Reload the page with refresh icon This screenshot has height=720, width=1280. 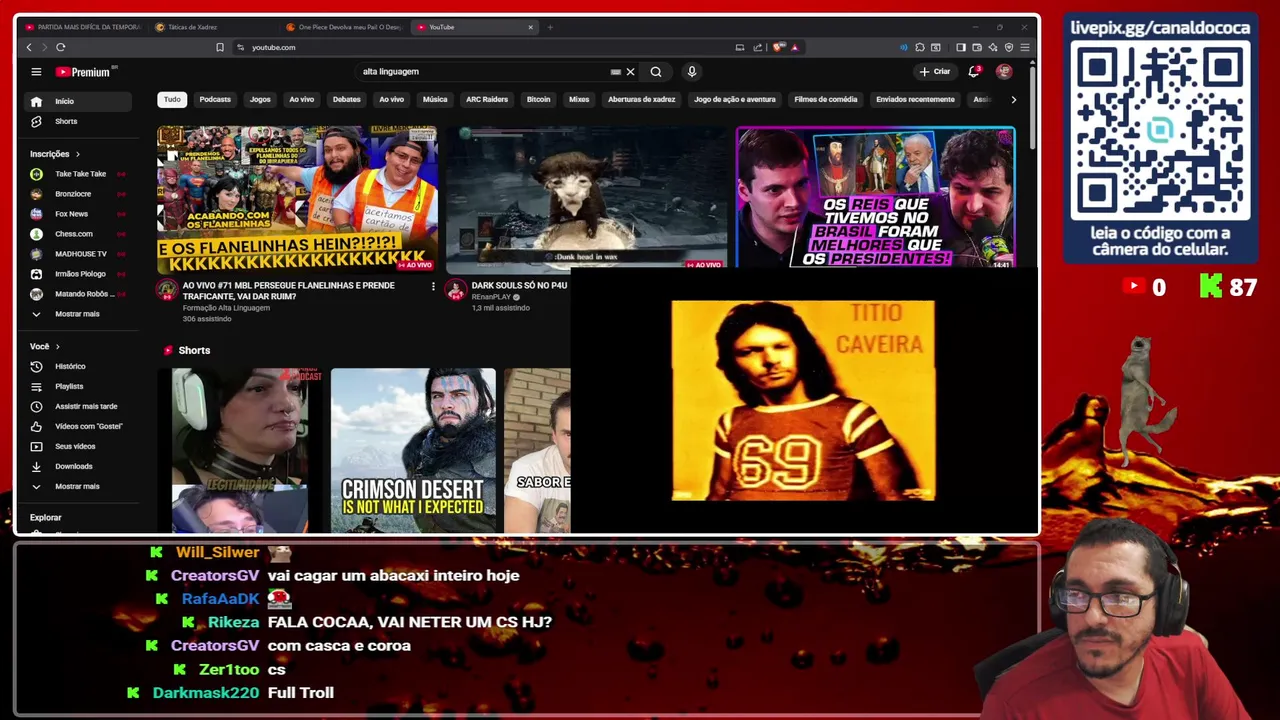coord(61,47)
